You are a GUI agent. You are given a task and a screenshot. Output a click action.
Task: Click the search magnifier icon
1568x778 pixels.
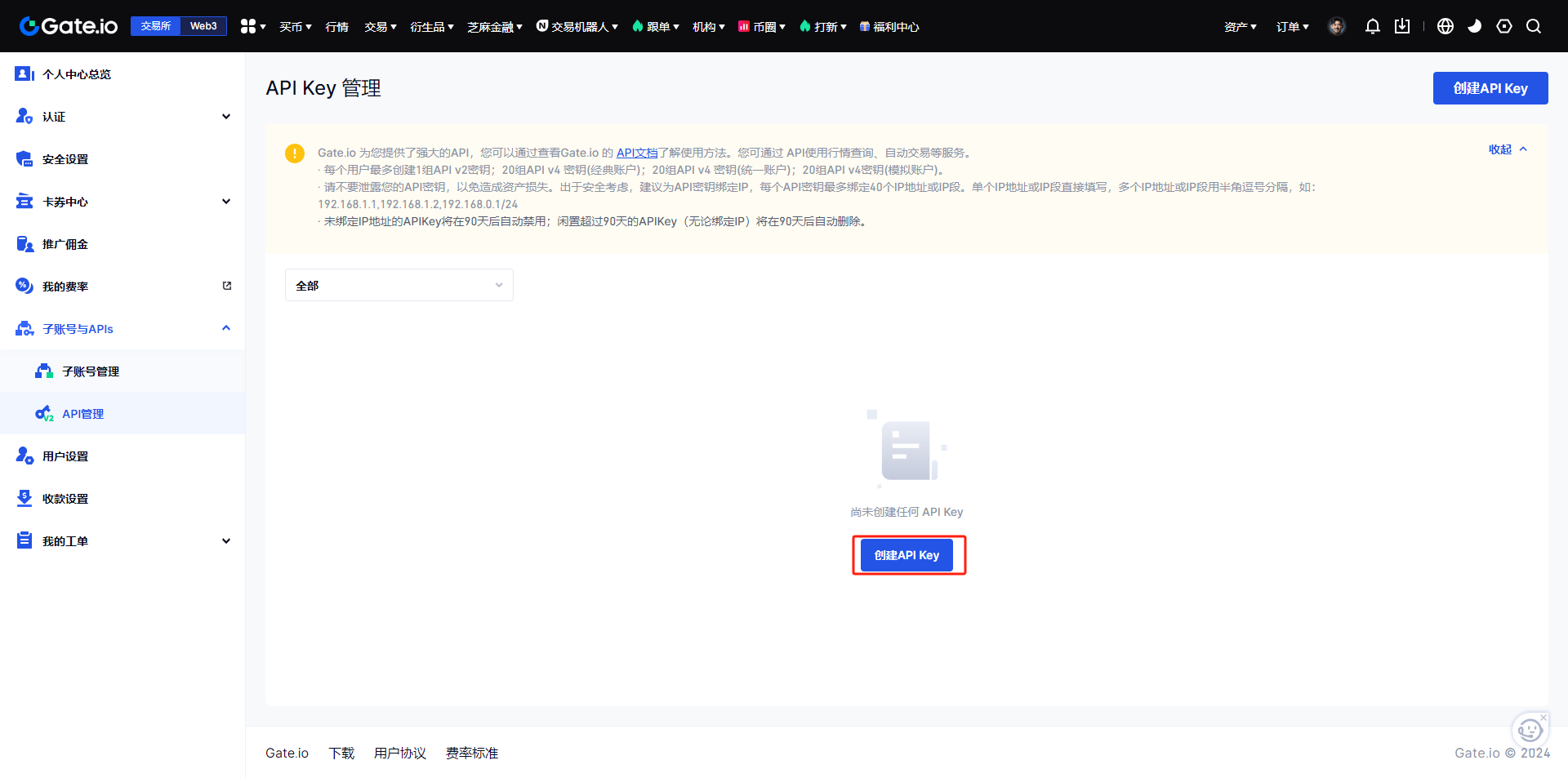pos(1534,26)
